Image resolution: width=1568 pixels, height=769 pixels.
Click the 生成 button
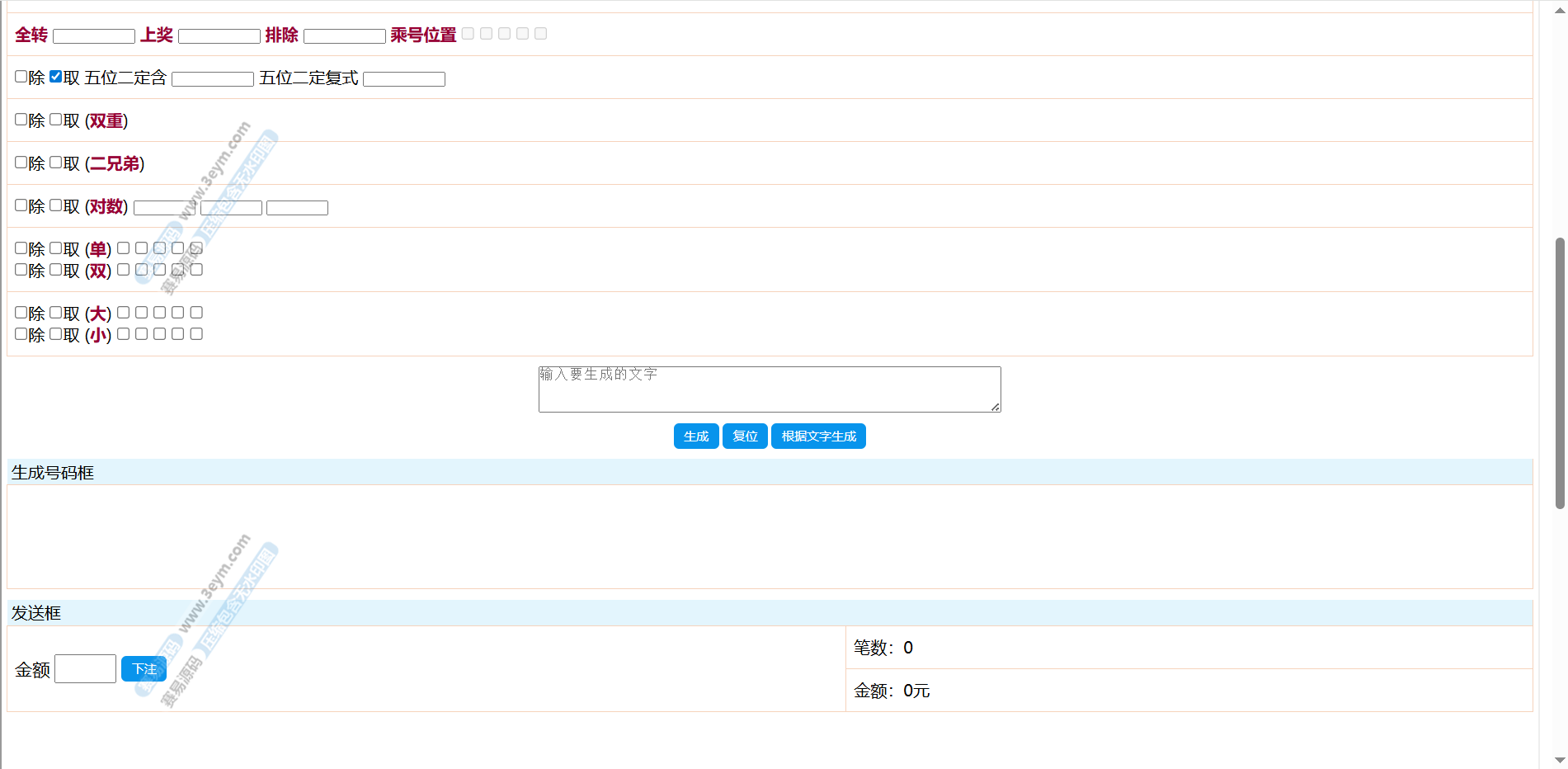click(695, 436)
